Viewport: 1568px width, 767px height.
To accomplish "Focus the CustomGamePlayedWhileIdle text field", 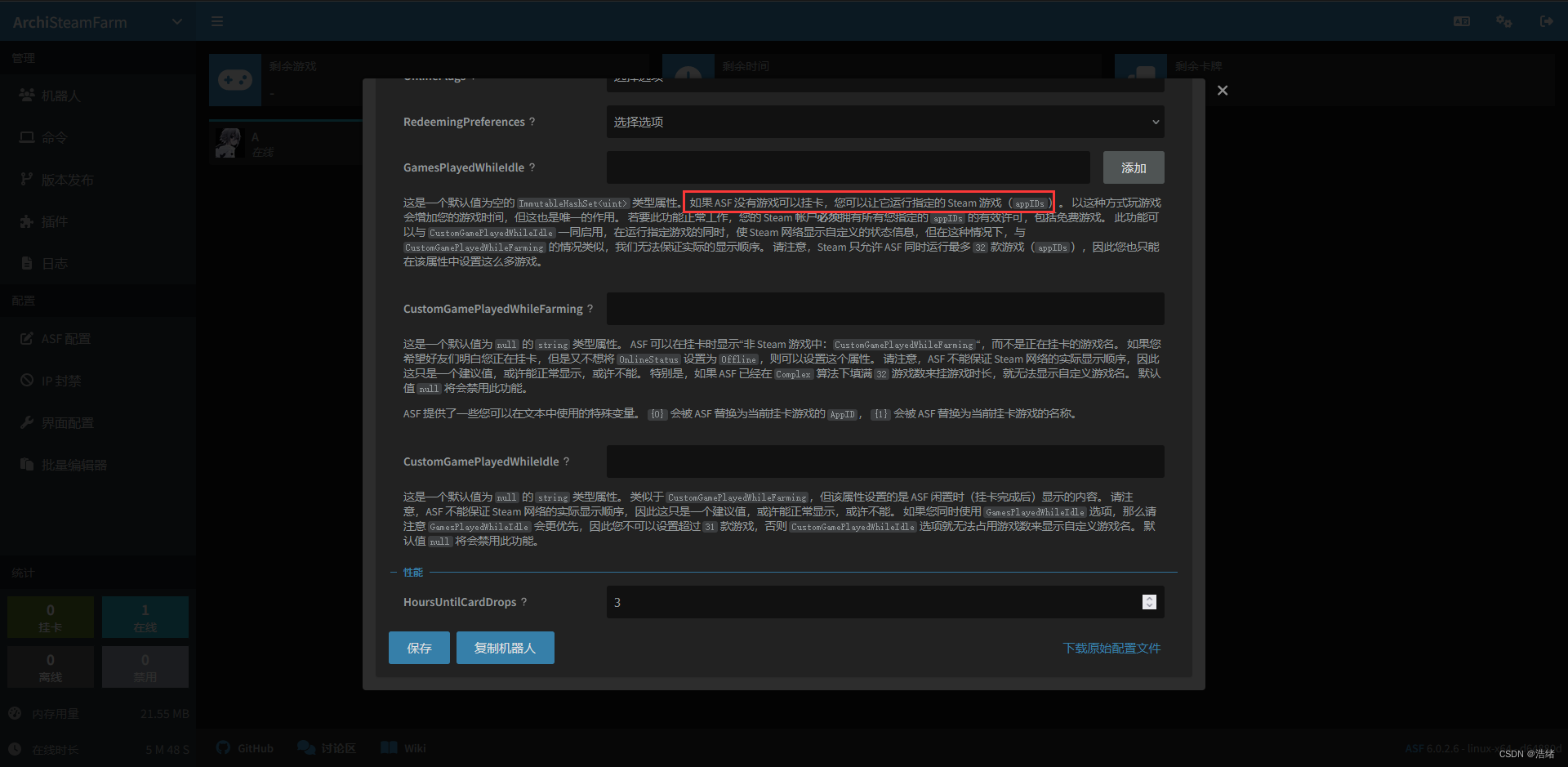I will point(884,462).
